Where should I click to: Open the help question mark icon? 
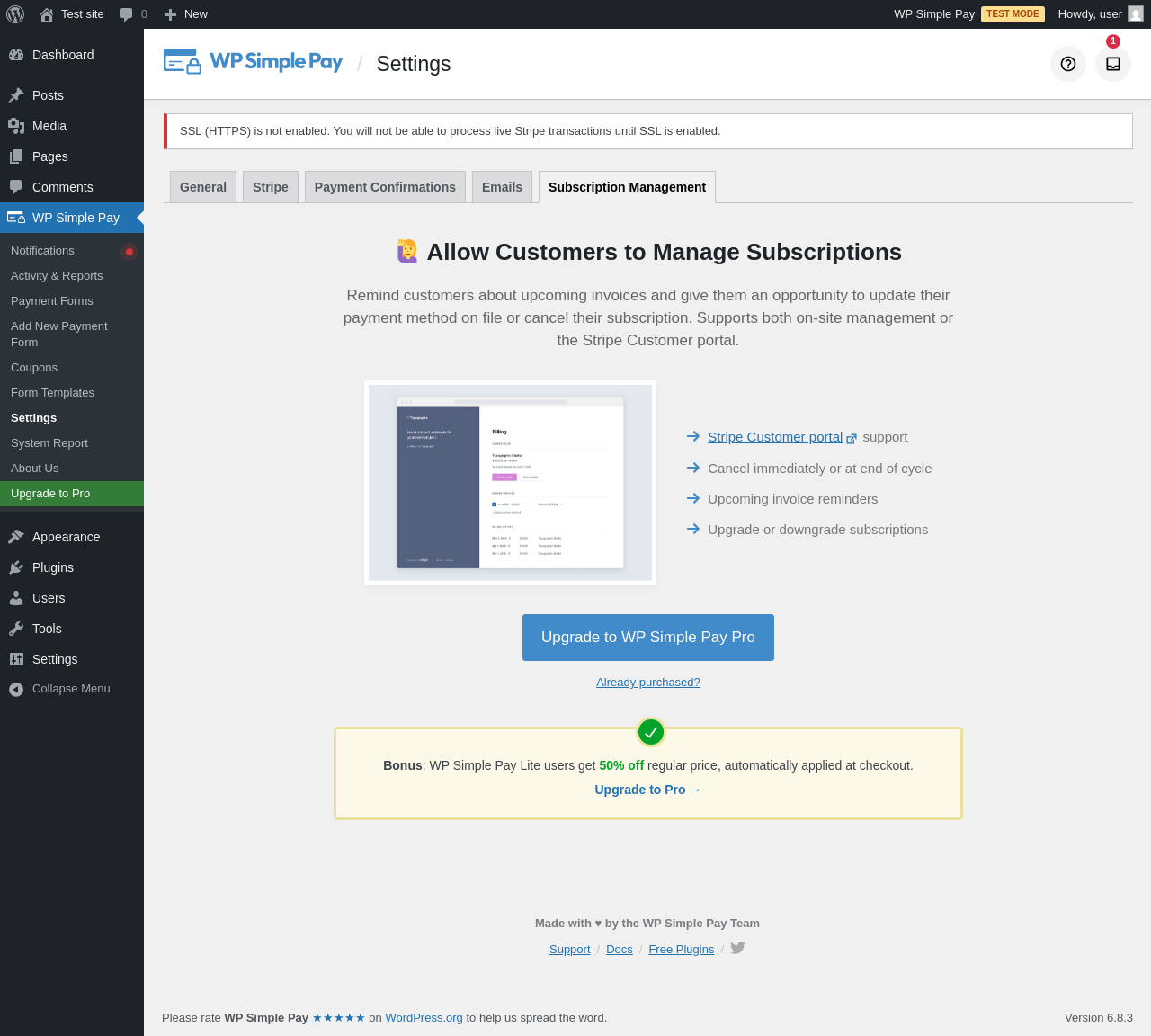pyautogui.click(x=1068, y=64)
